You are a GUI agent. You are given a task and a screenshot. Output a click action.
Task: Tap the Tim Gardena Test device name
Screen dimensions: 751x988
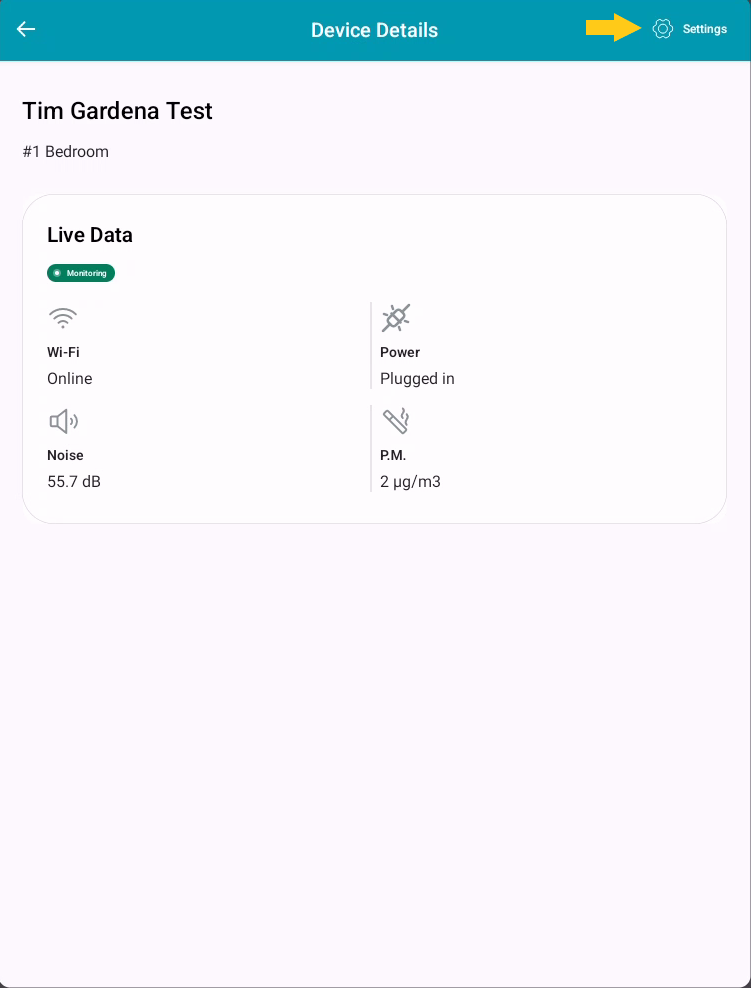point(116,111)
